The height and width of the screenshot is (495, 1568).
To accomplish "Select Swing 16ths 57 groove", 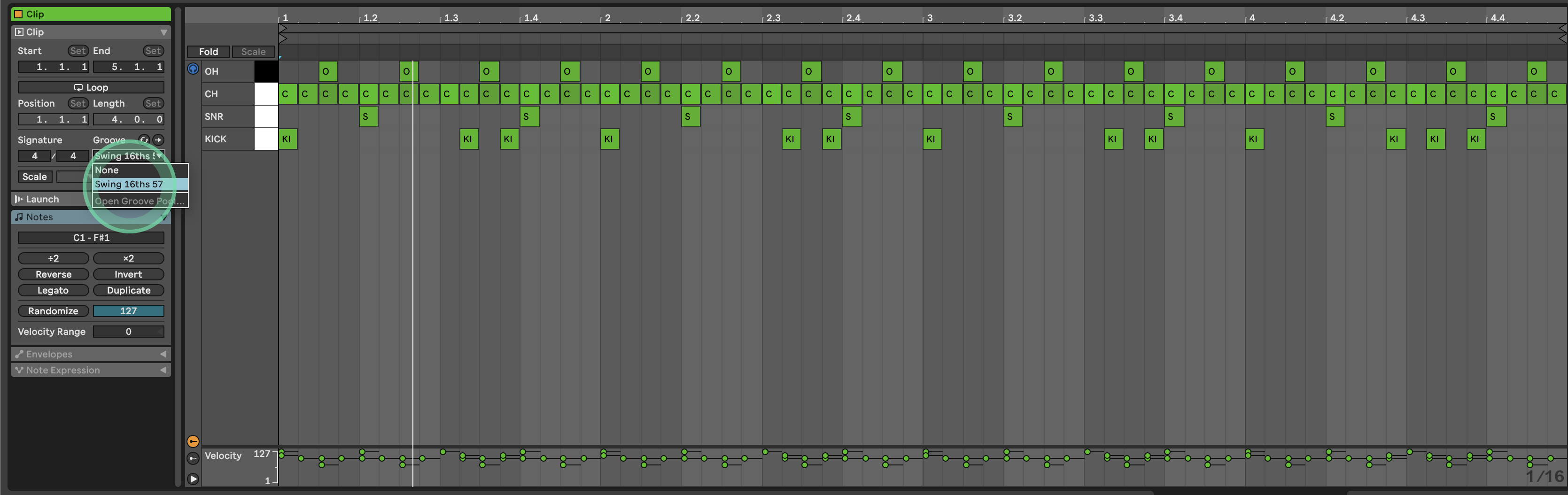I will click(x=140, y=185).
